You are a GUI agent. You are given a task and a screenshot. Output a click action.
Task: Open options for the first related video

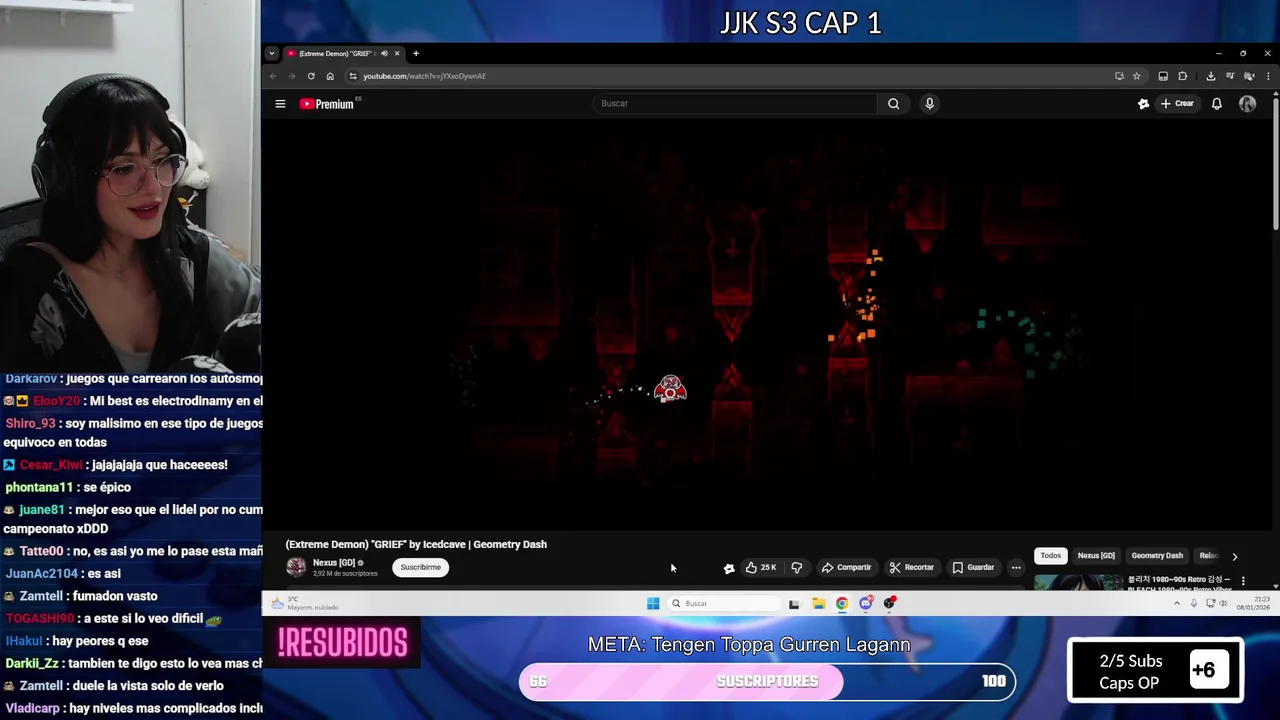1243,580
